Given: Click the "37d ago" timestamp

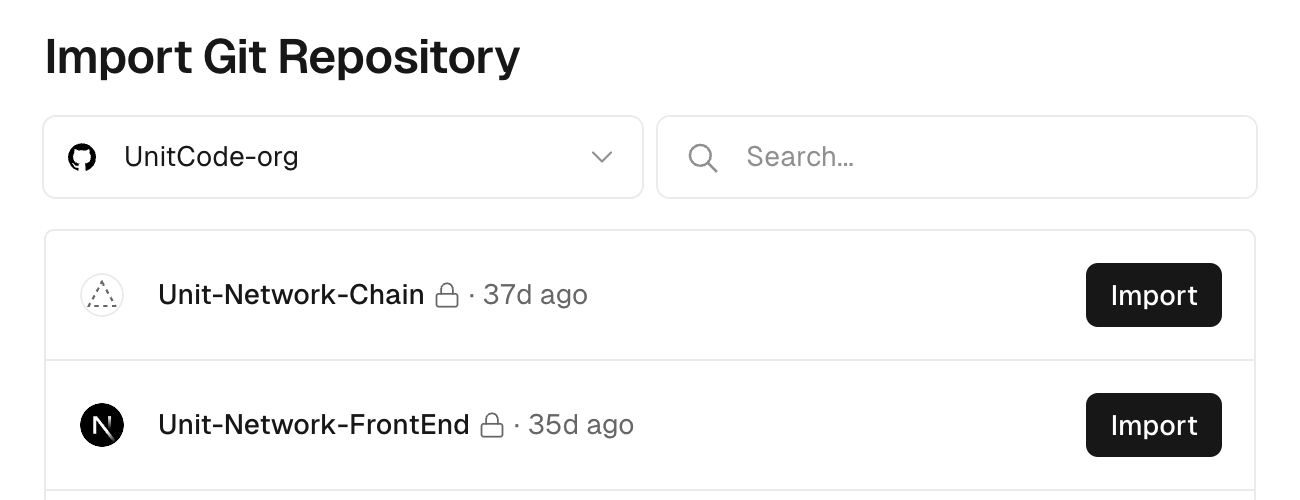Looking at the screenshot, I should (535, 295).
